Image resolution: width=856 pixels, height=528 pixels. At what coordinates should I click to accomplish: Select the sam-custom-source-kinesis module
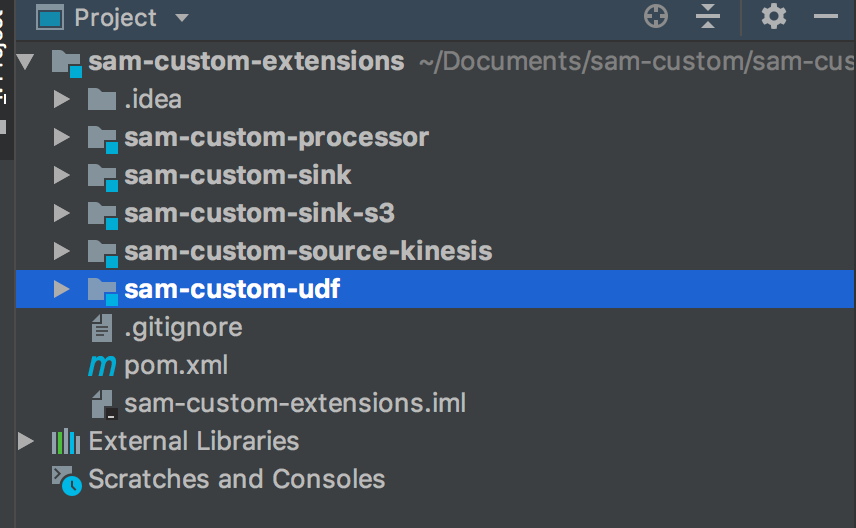coord(308,251)
